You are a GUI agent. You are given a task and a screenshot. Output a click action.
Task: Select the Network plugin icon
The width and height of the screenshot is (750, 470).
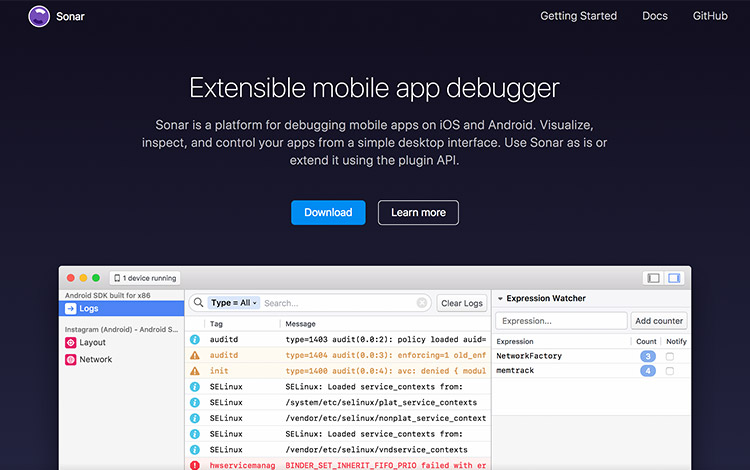(71, 359)
